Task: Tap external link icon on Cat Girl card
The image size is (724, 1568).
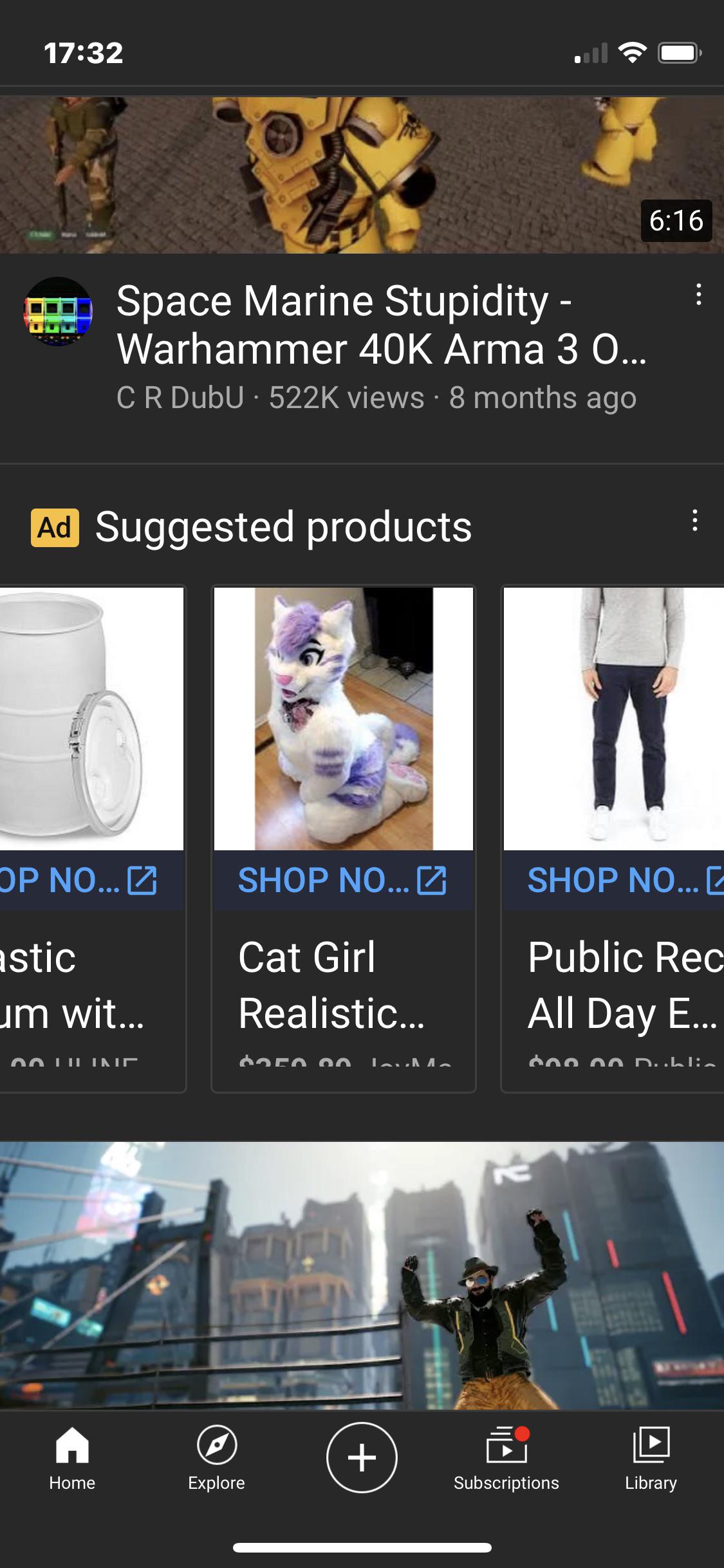Action: (431, 881)
